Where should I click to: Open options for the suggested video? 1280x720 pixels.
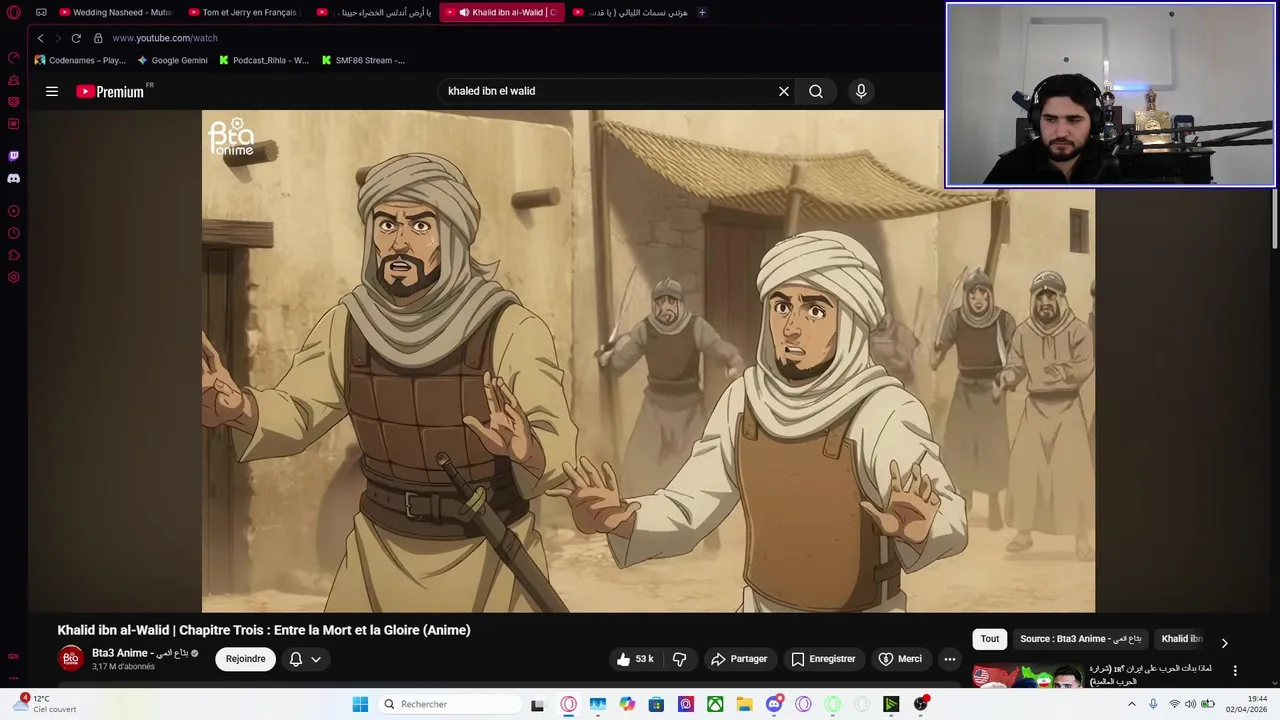tap(1235, 671)
